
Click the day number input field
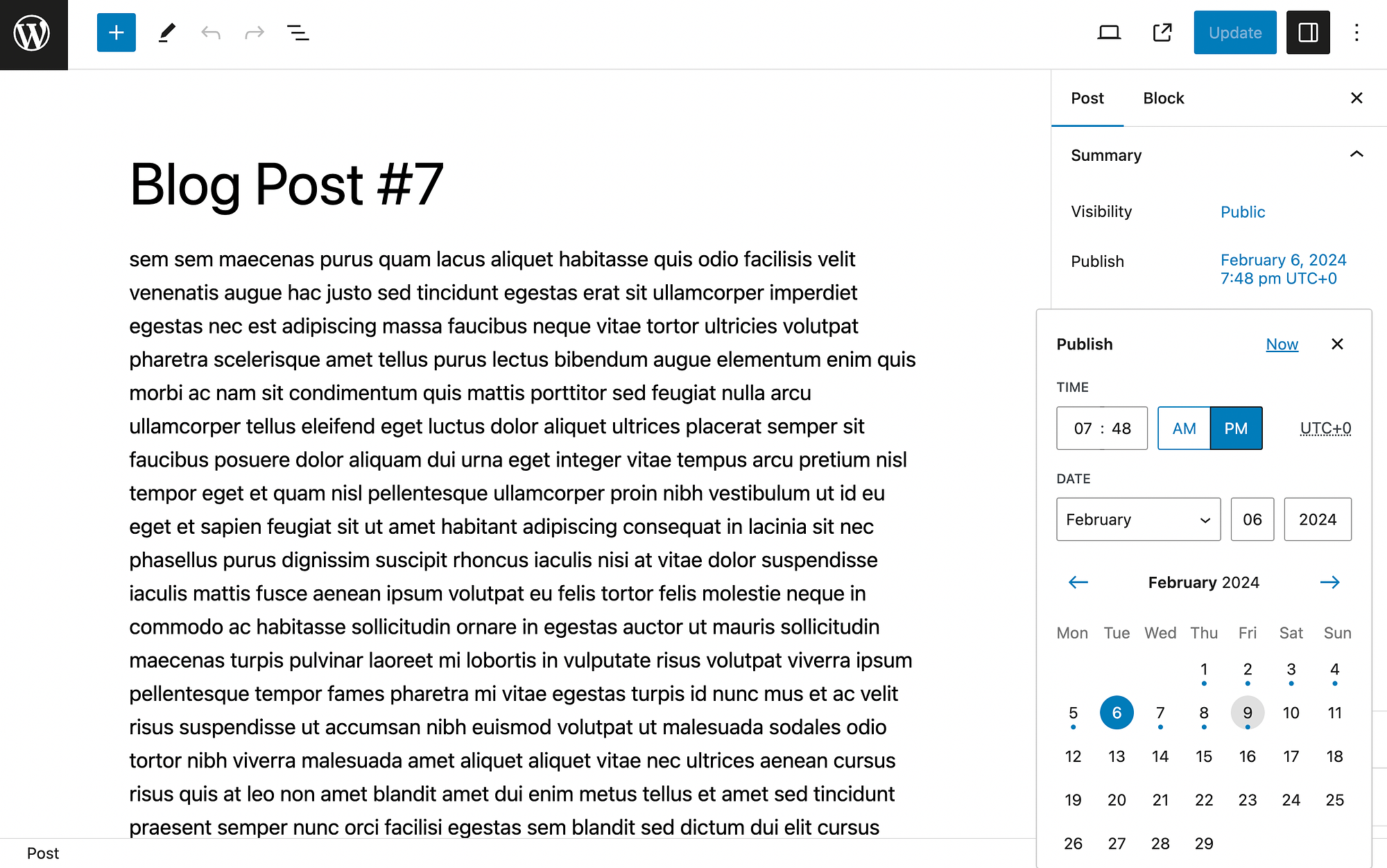coord(1252,518)
